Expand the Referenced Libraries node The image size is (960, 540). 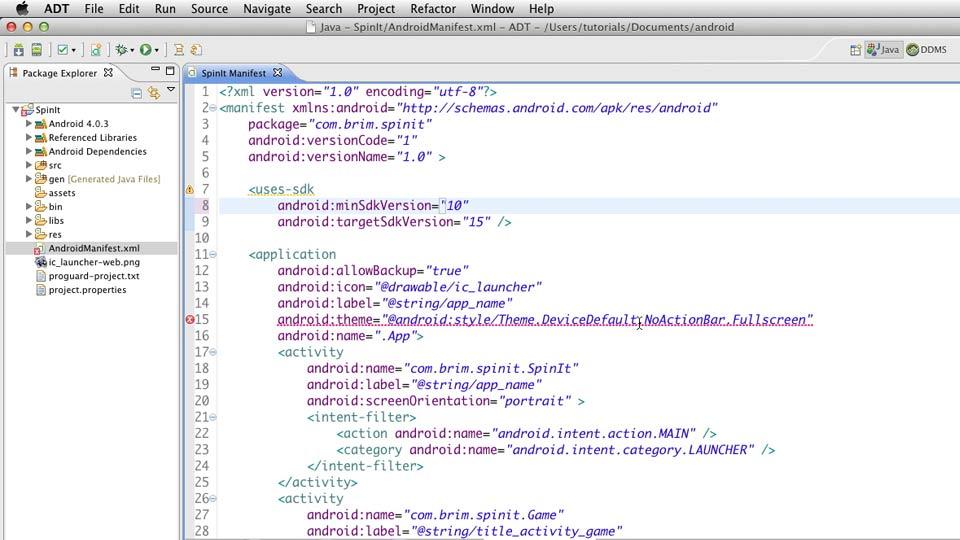[x=28, y=137]
